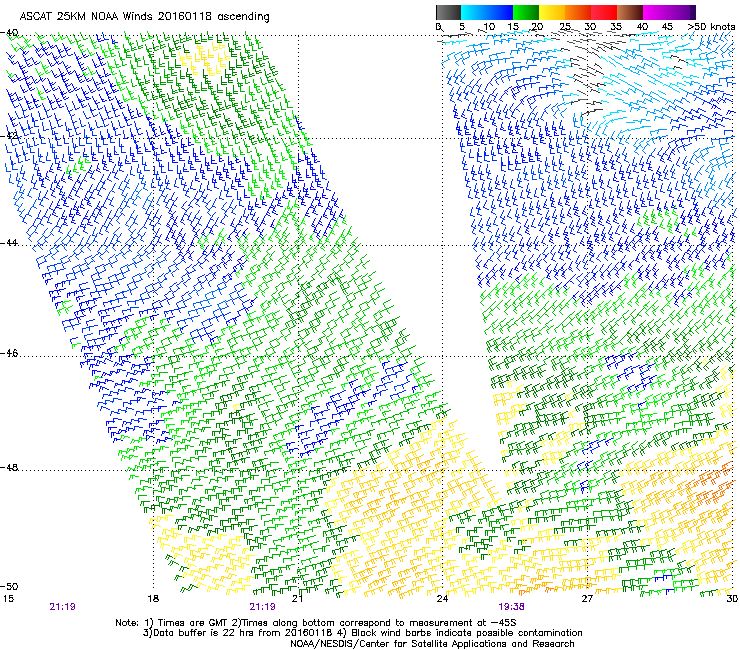
Task: Click the dark purple 45-50 knots swatch
Action: 682,12
